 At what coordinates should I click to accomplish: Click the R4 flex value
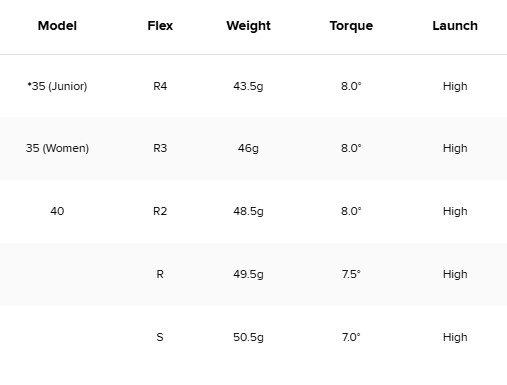point(160,86)
